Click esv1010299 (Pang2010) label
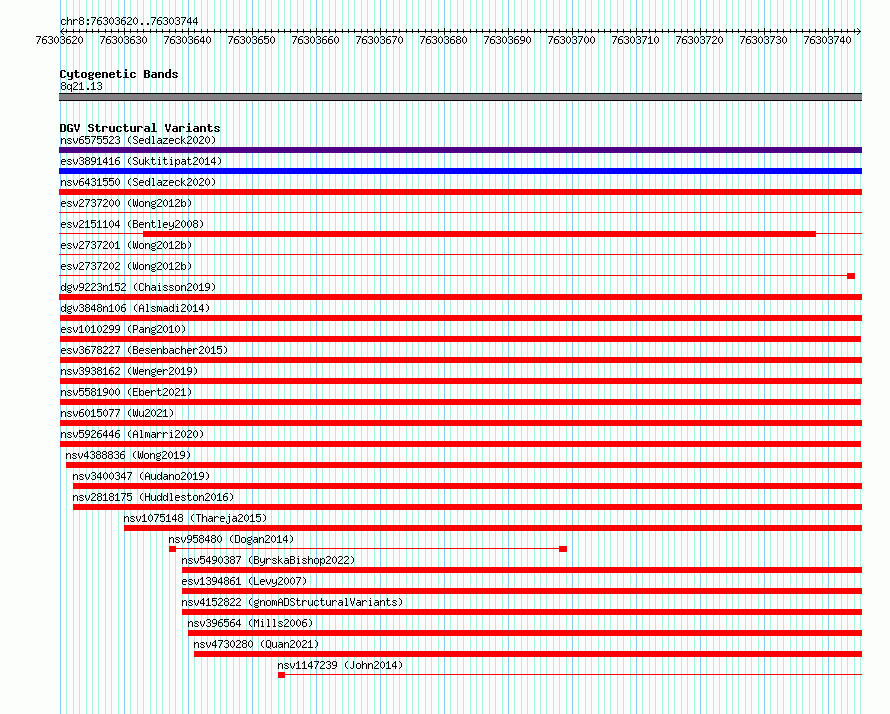 [x=123, y=329]
